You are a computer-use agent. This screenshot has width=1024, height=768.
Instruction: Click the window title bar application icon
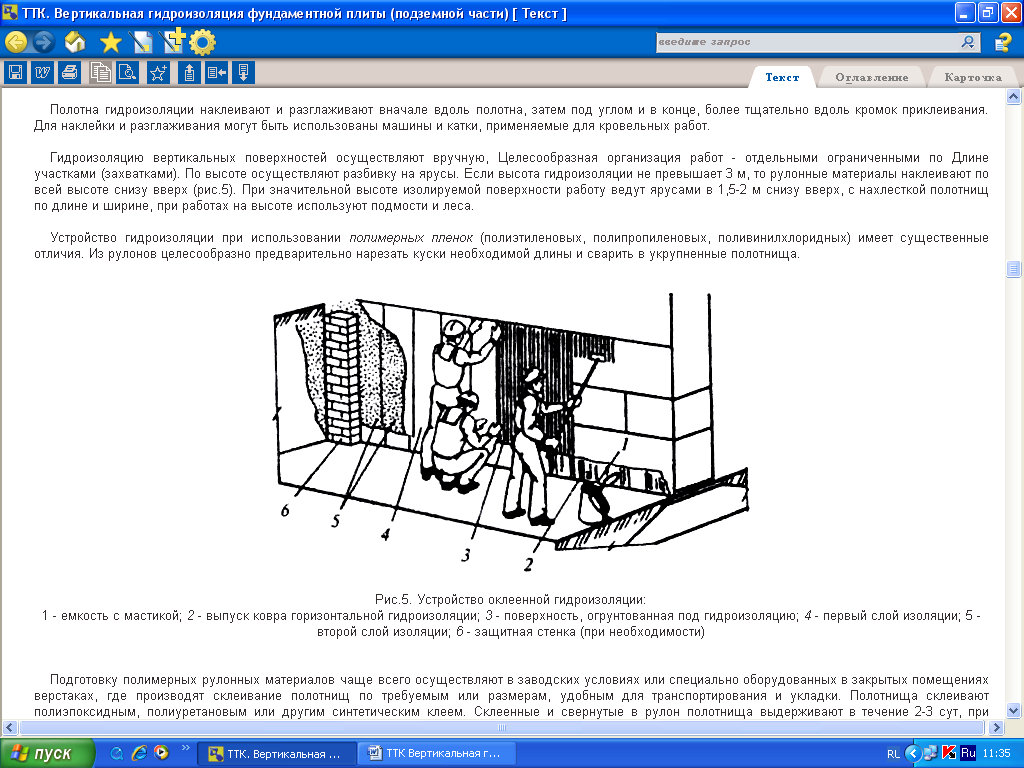tap(10, 12)
